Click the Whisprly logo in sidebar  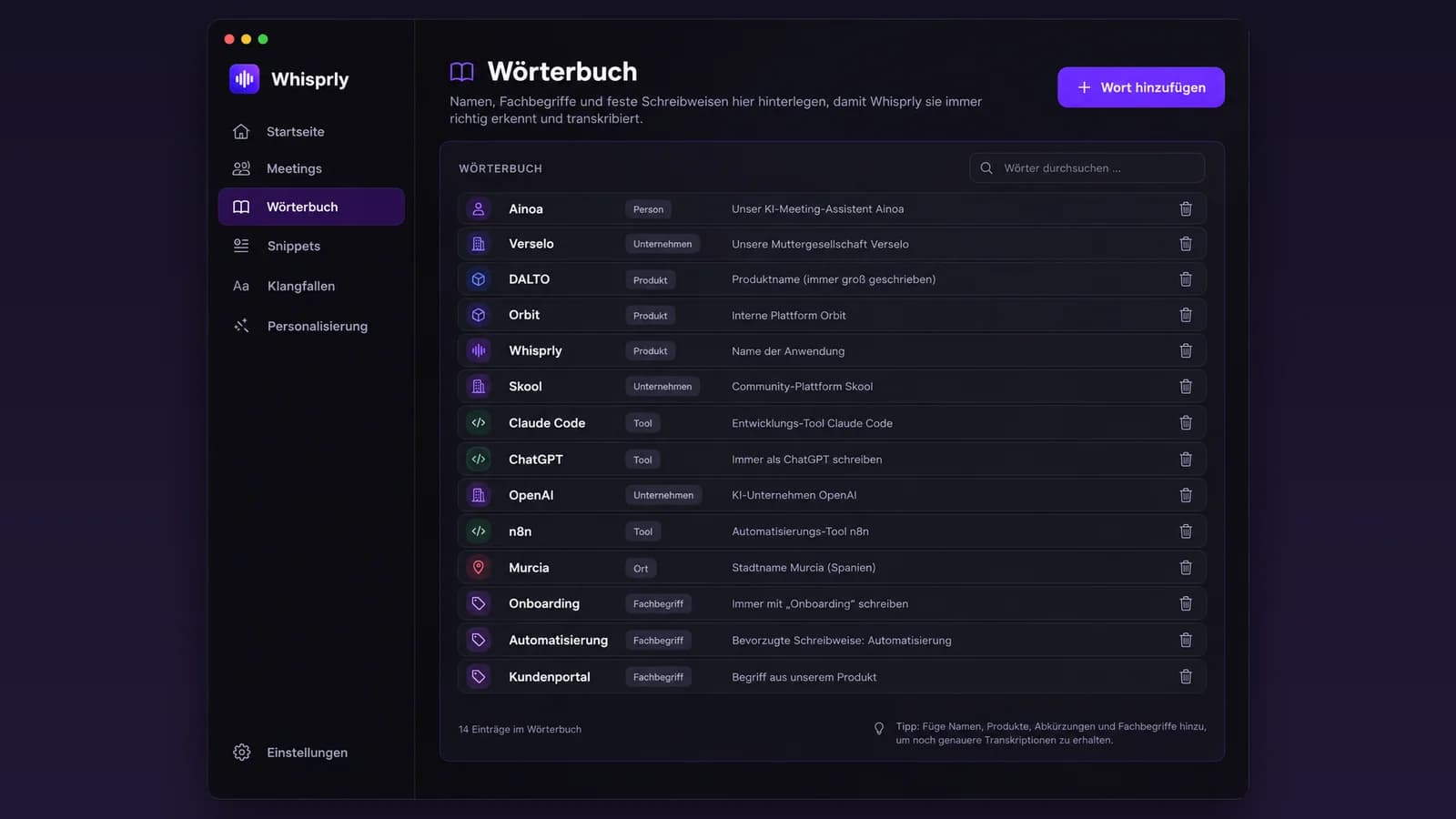[x=245, y=79]
